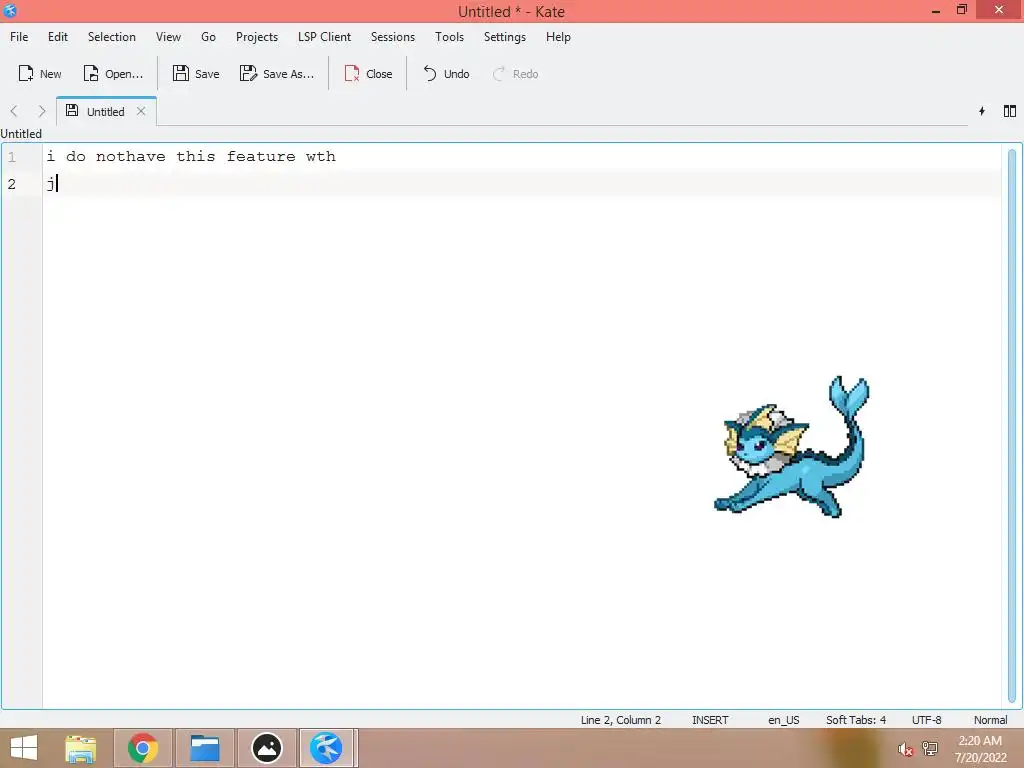Go to next tab with right arrow

pos(42,112)
